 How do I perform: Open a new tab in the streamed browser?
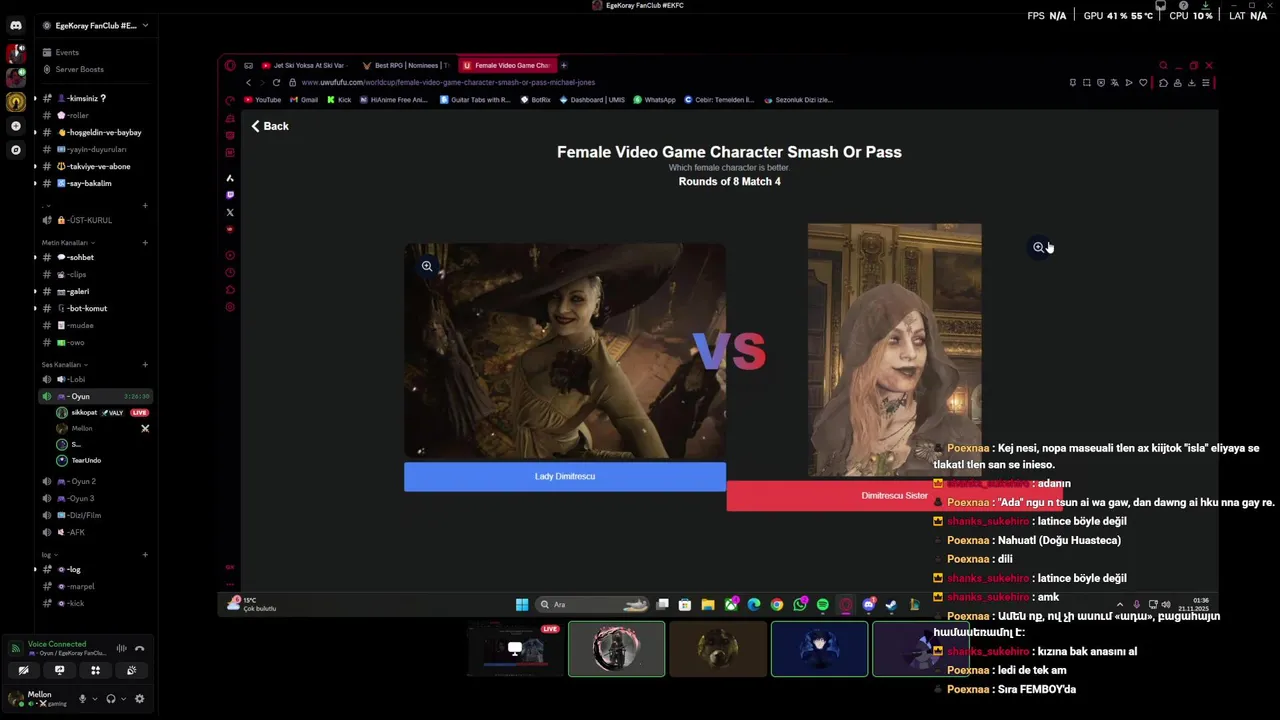click(563, 65)
